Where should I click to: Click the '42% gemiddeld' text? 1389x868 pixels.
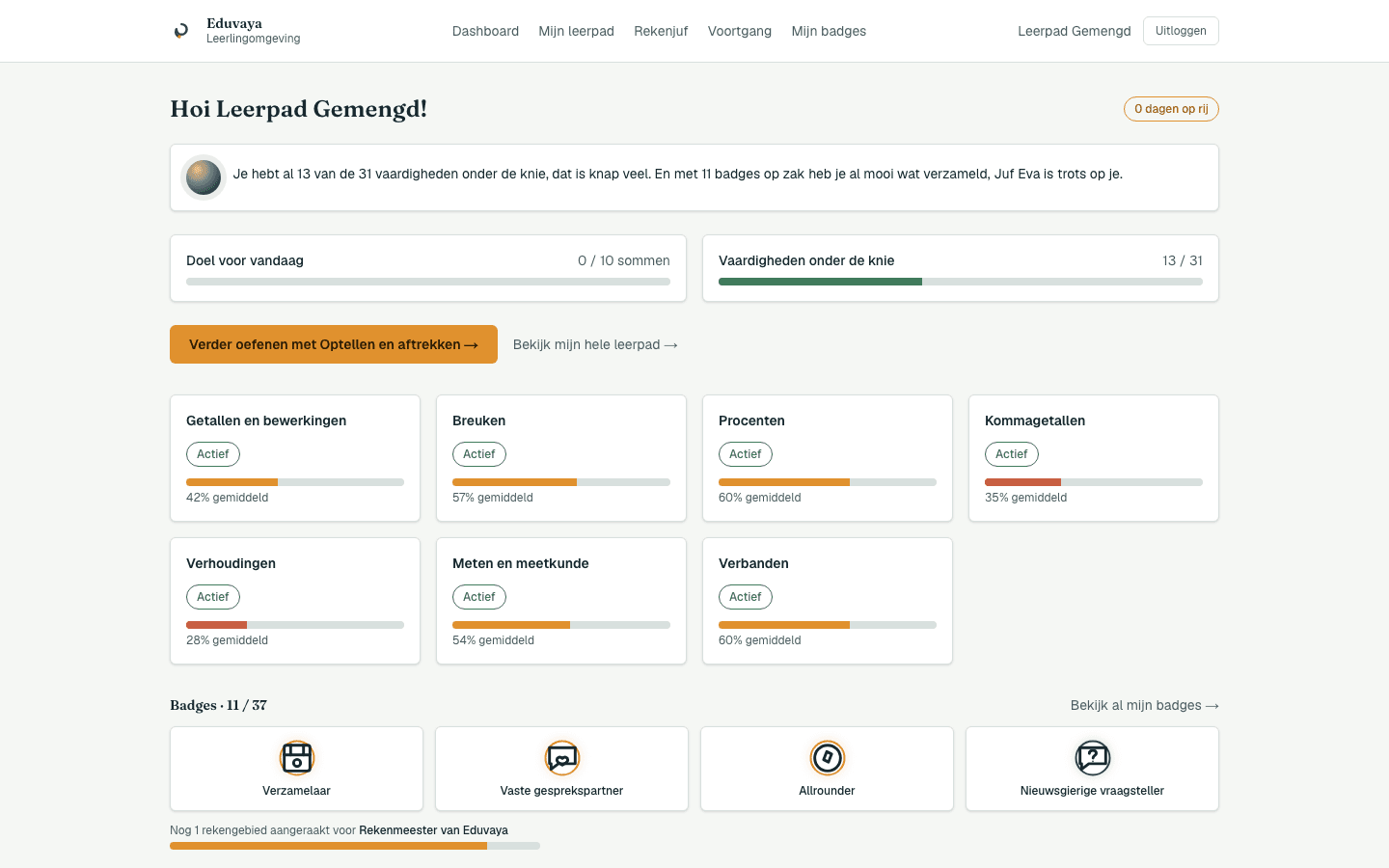click(x=228, y=498)
